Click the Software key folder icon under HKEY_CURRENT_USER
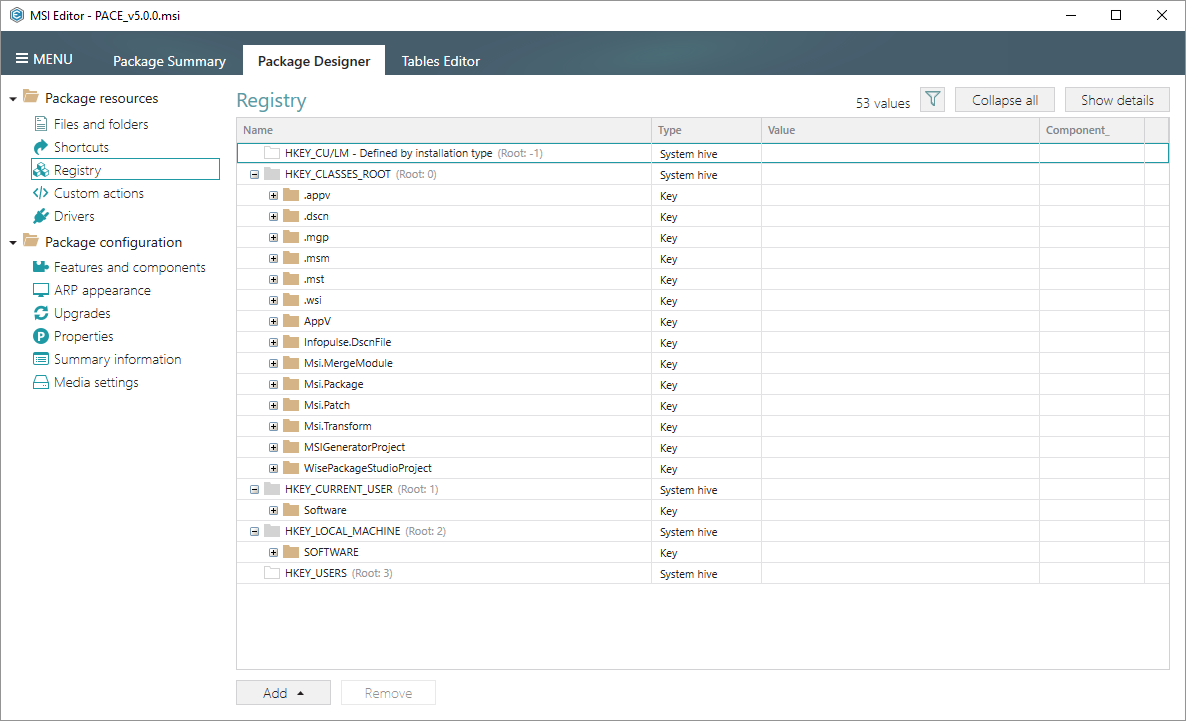This screenshot has width=1186, height=721. 291,510
